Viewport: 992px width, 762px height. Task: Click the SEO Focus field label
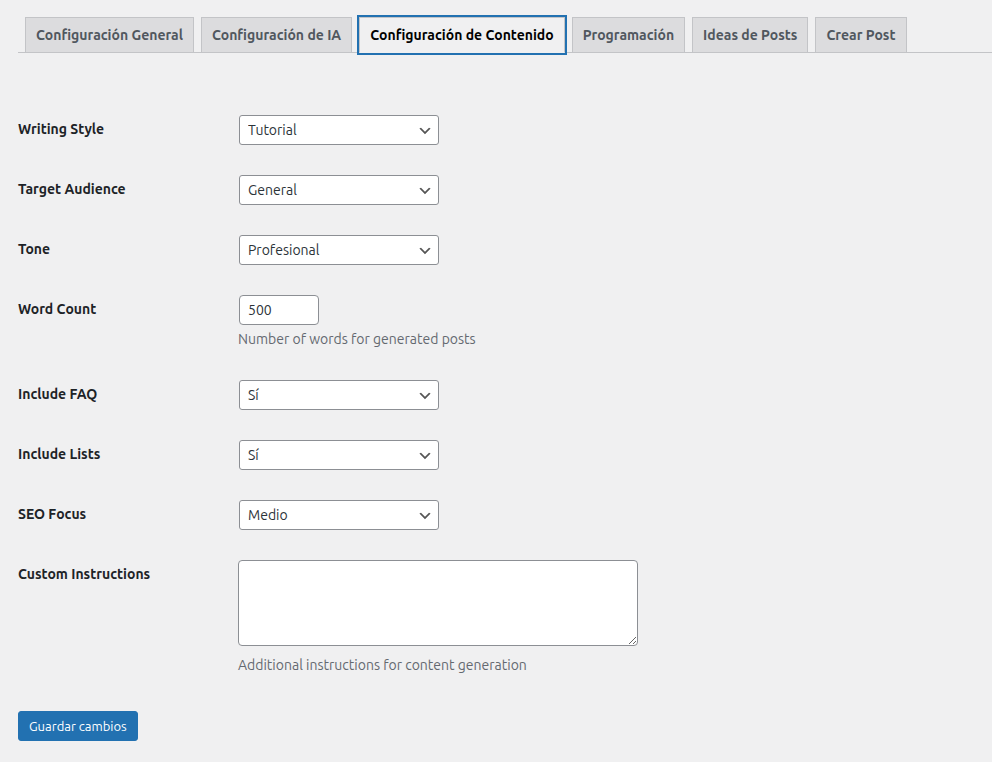click(x=52, y=514)
